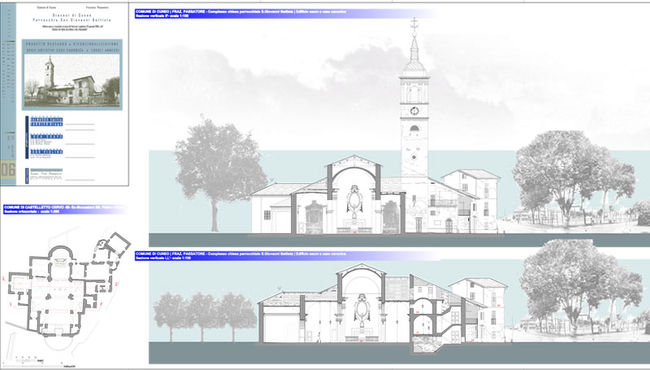Click the round rosette window on tower shaft

click(414, 157)
